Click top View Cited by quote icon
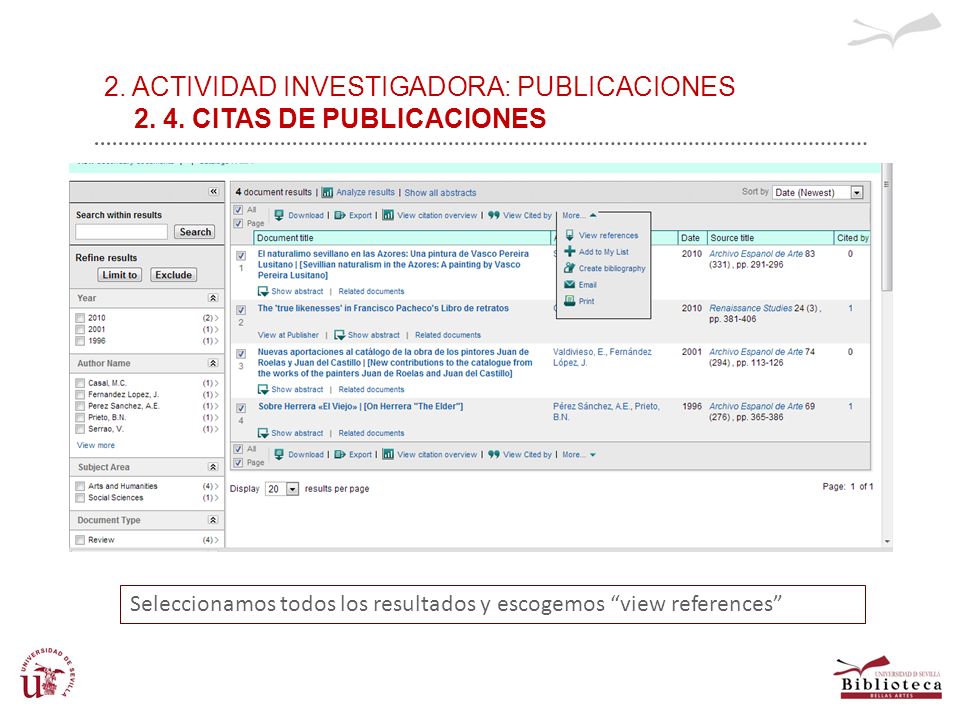Image resolution: width=960 pixels, height=720 pixels. tap(494, 215)
